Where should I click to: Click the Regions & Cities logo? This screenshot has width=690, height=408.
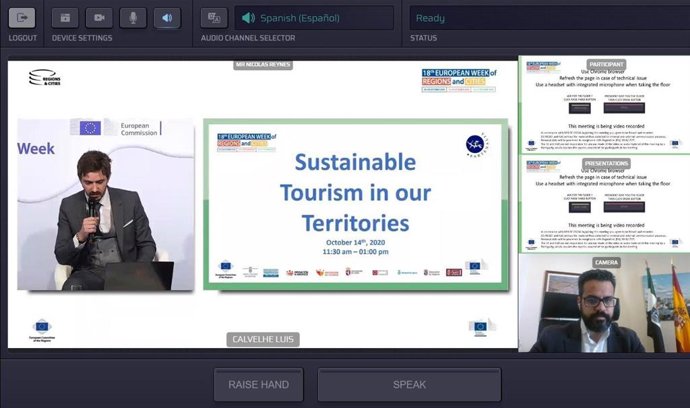click(x=44, y=77)
